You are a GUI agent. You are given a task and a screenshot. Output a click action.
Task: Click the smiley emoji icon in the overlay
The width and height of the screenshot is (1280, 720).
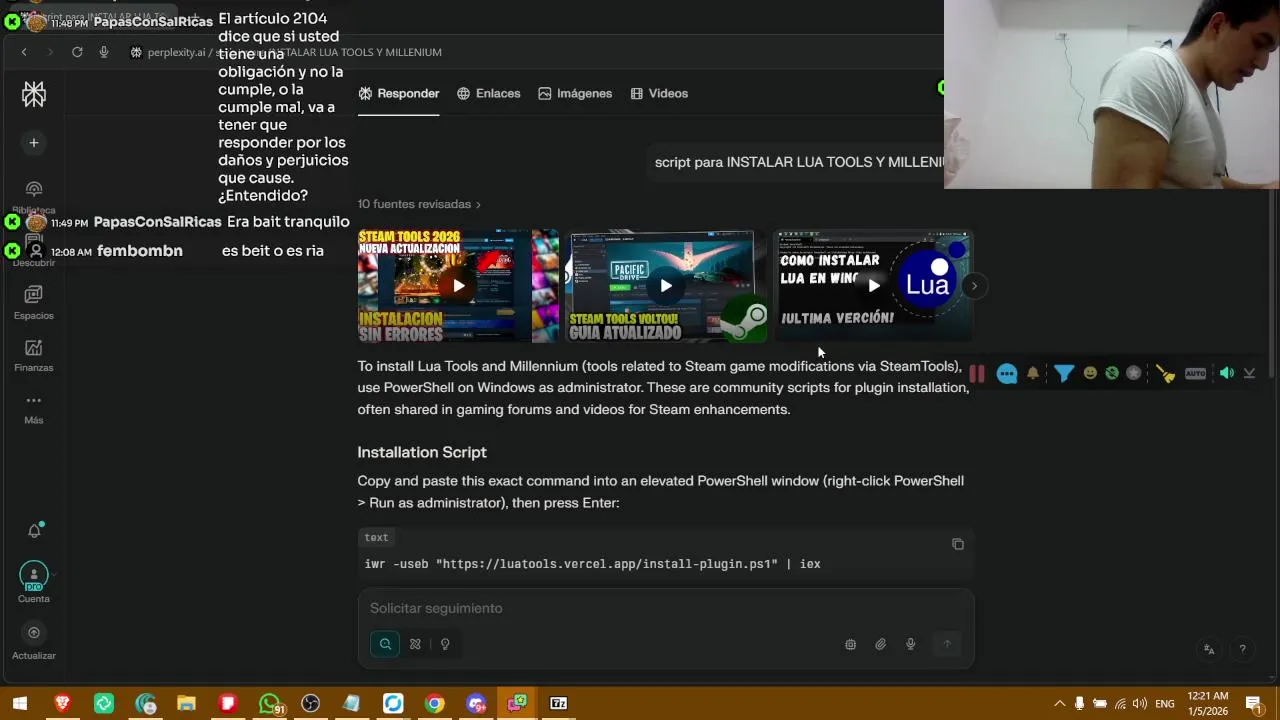tap(1090, 373)
